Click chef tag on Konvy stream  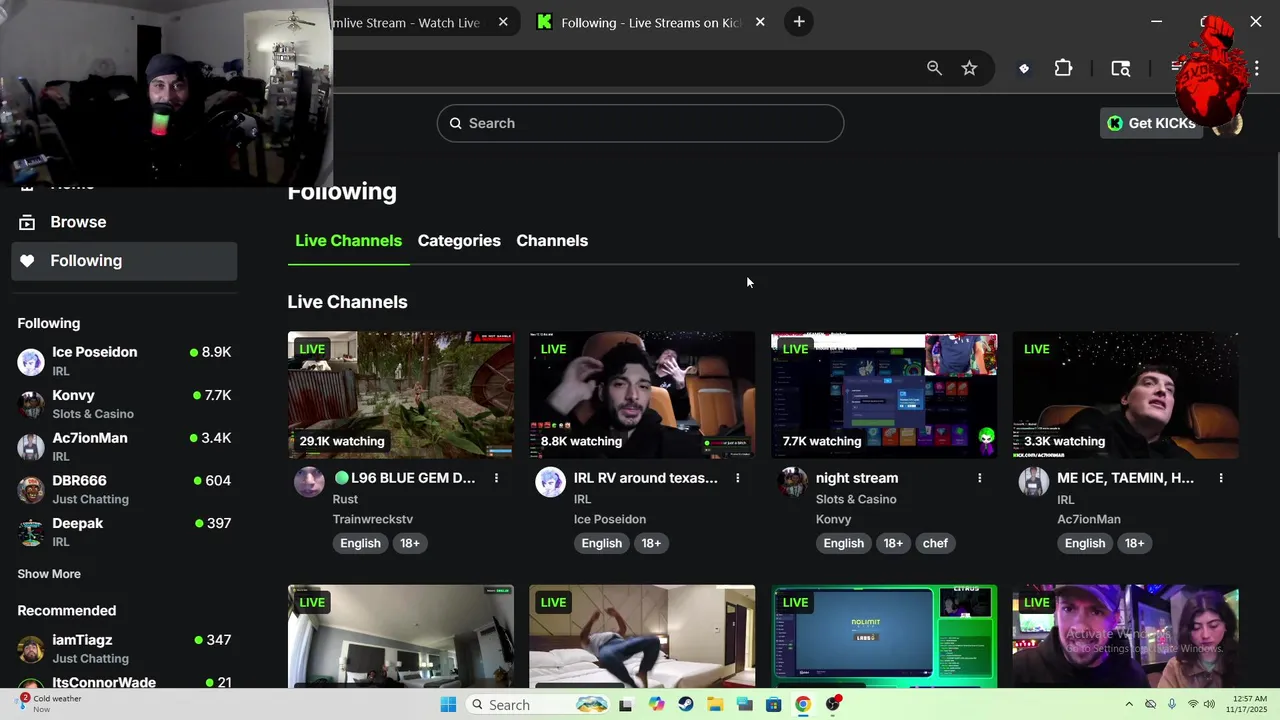[x=935, y=543]
